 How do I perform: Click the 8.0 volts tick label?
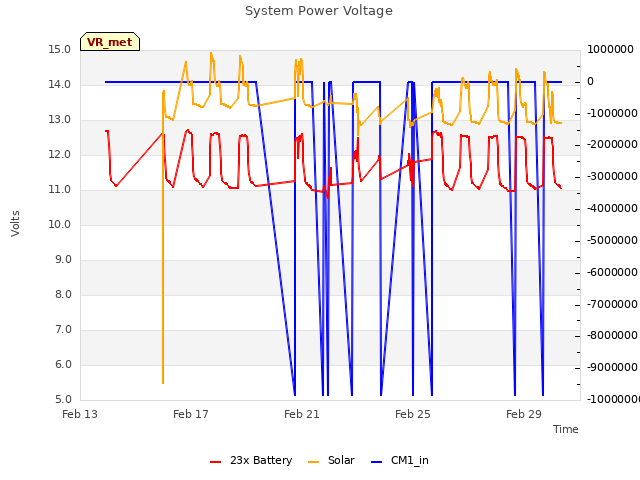(63, 295)
